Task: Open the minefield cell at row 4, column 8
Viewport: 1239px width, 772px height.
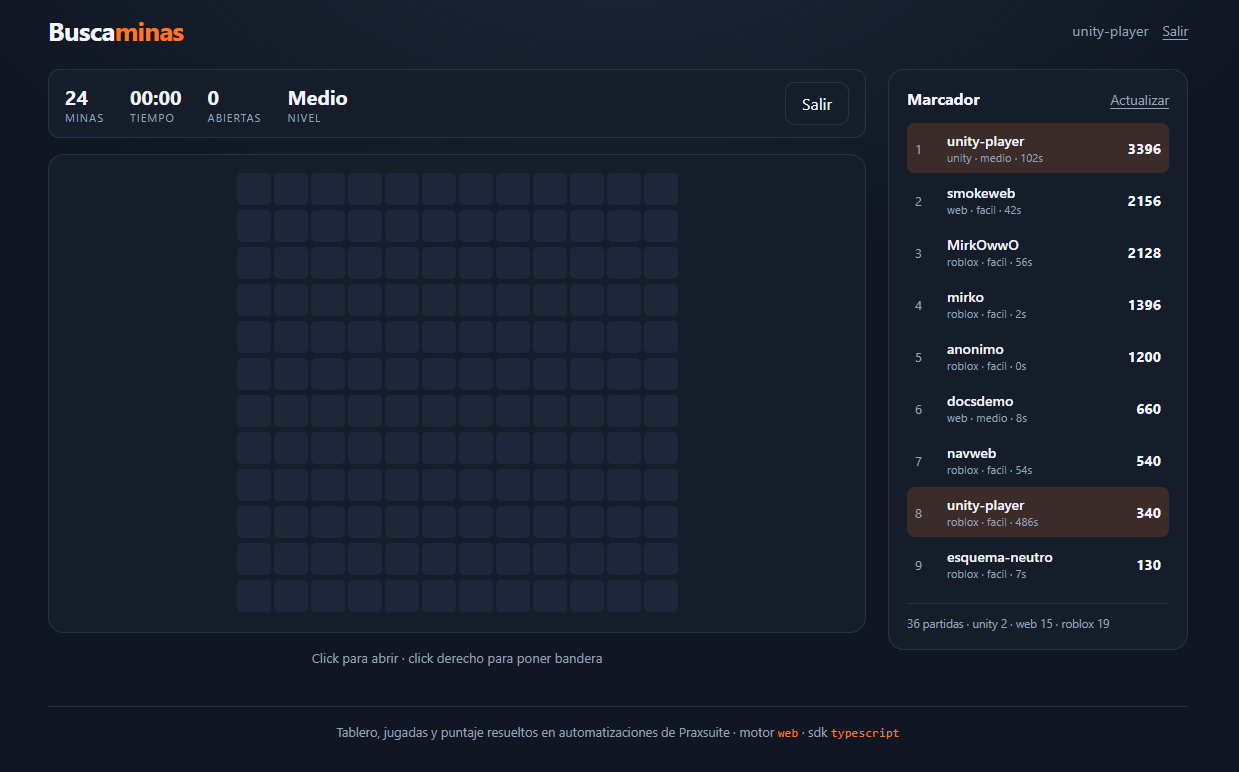Action: (x=513, y=300)
